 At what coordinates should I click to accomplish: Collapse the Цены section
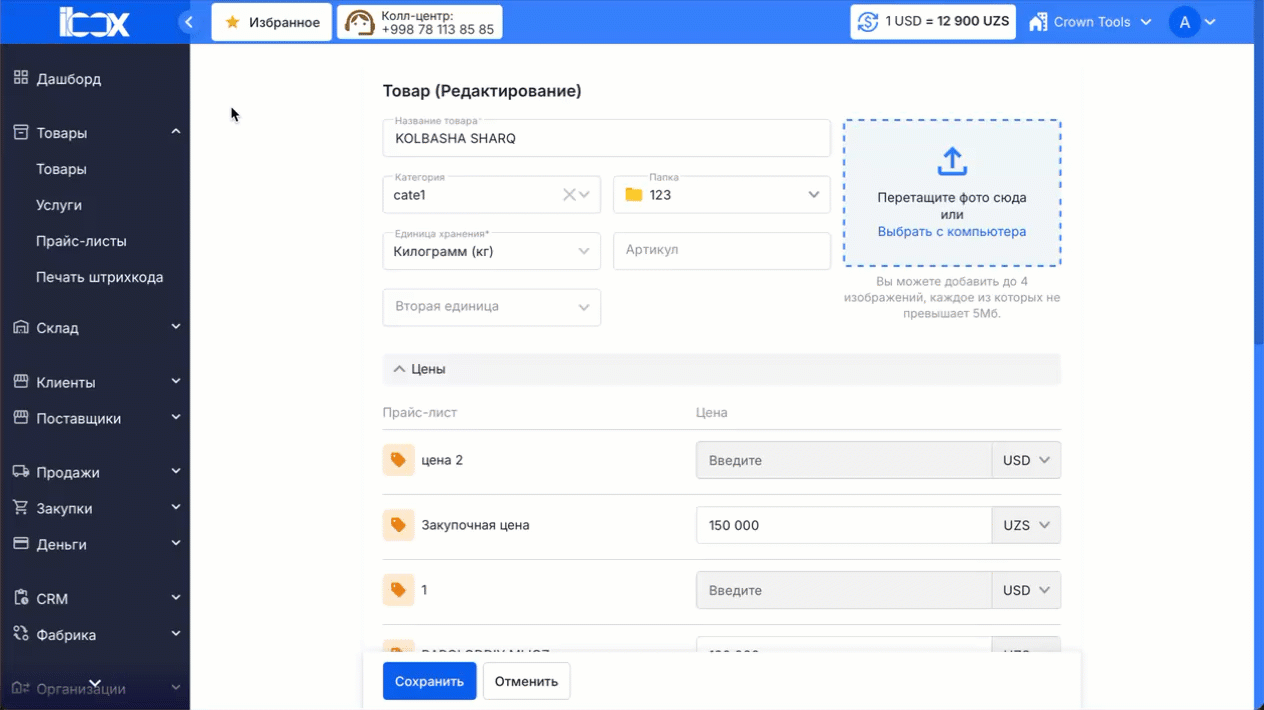coord(399,369)
